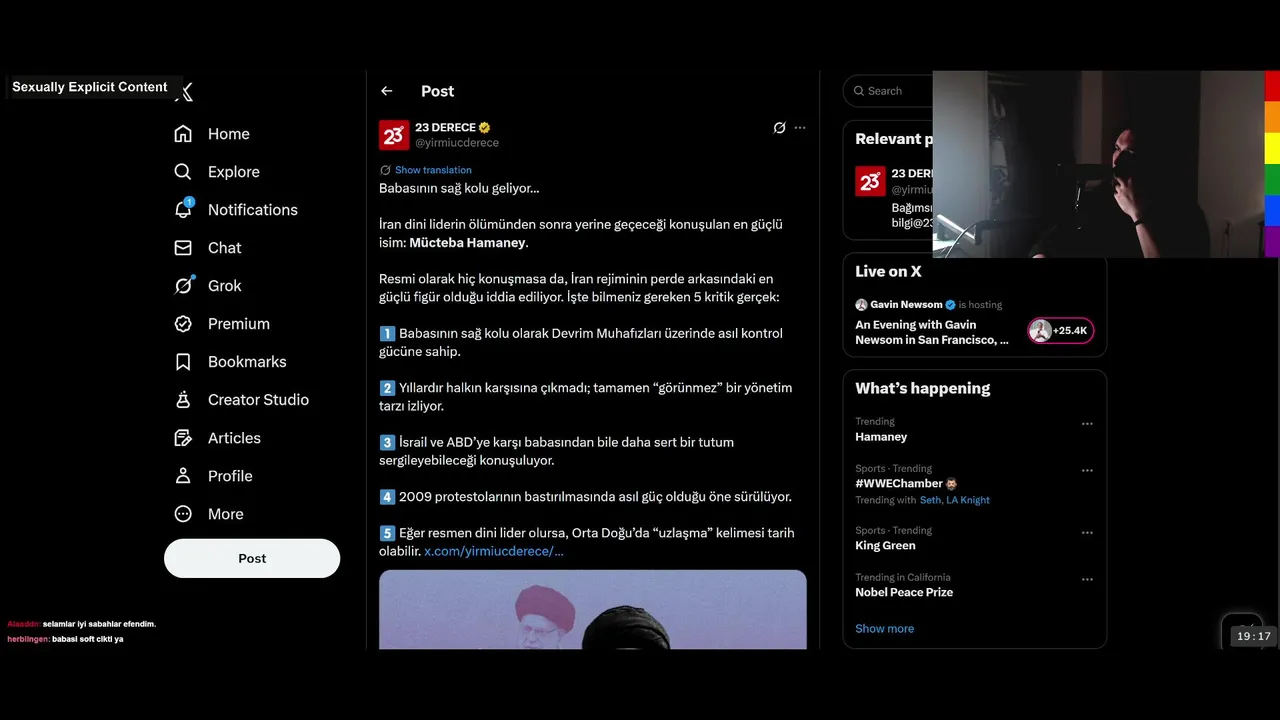Select the Notifications menu label
1280x720 pixels.
[x=253, y=210]
